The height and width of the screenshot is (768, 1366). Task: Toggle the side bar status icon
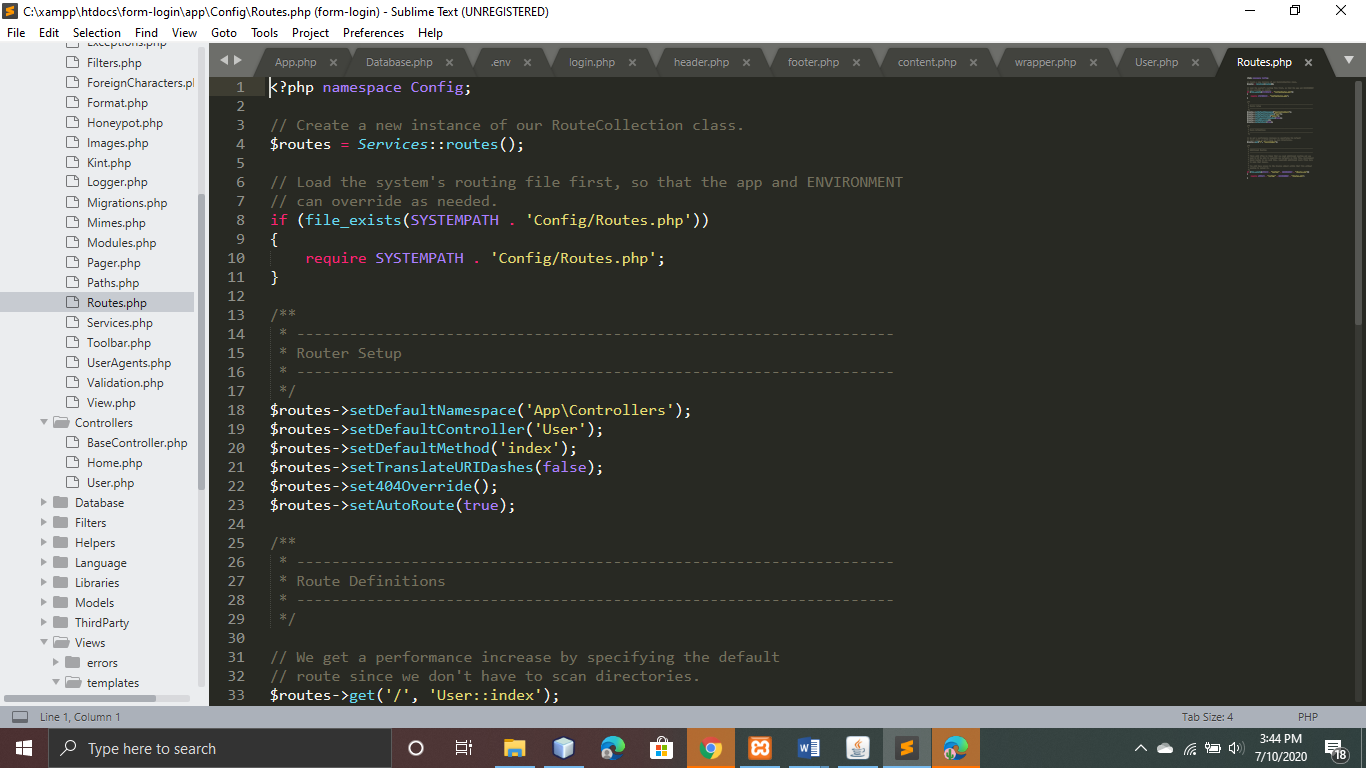tap(20, 717)
